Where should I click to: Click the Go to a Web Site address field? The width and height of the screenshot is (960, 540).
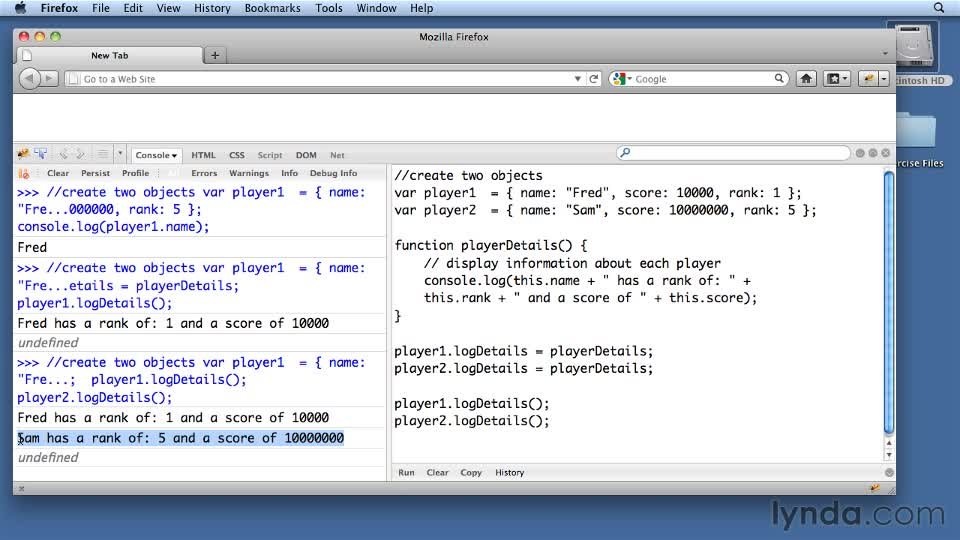324,79
